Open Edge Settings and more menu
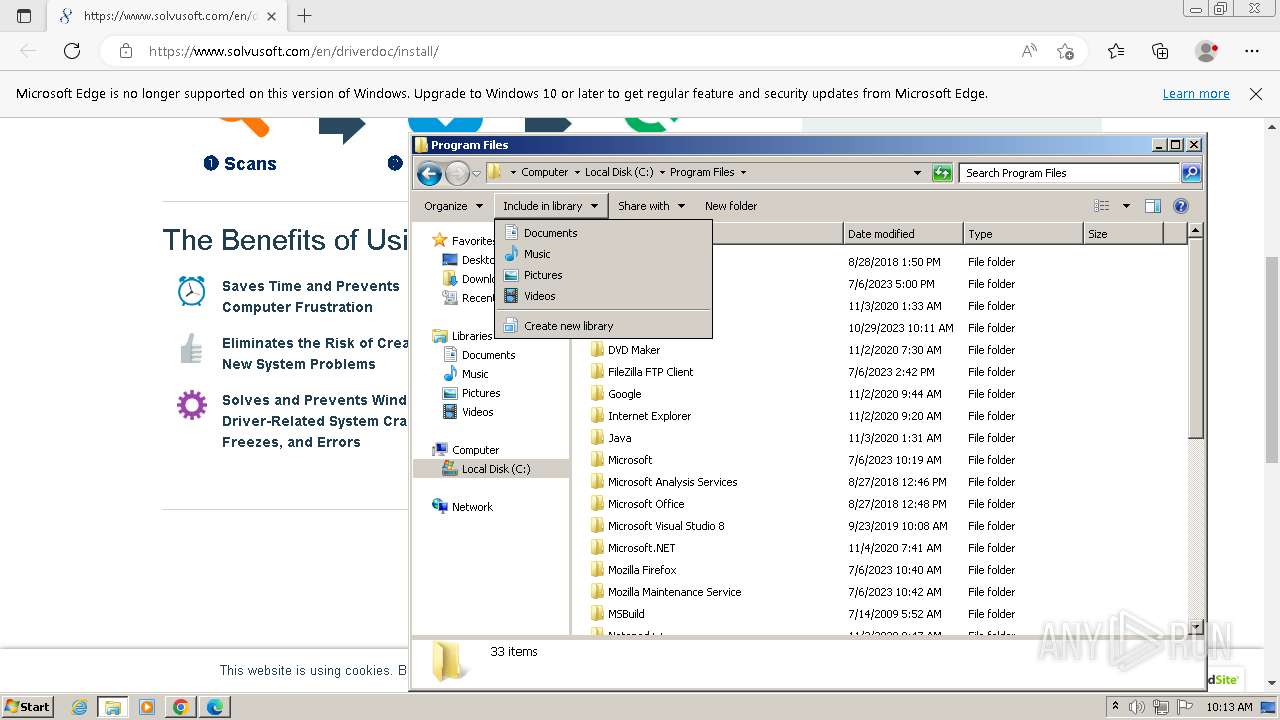 (1252, 51)
